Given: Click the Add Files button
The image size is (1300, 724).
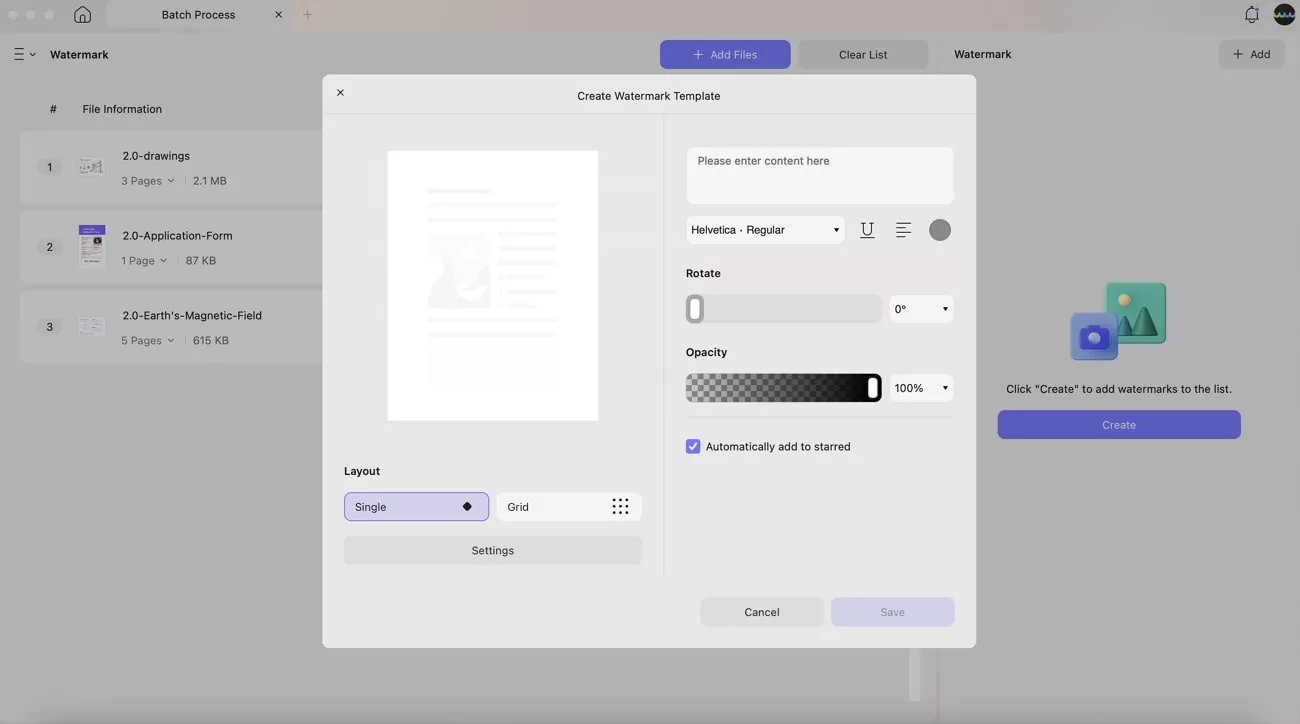Looking at the screenshot, I should (x=725, y=55).
